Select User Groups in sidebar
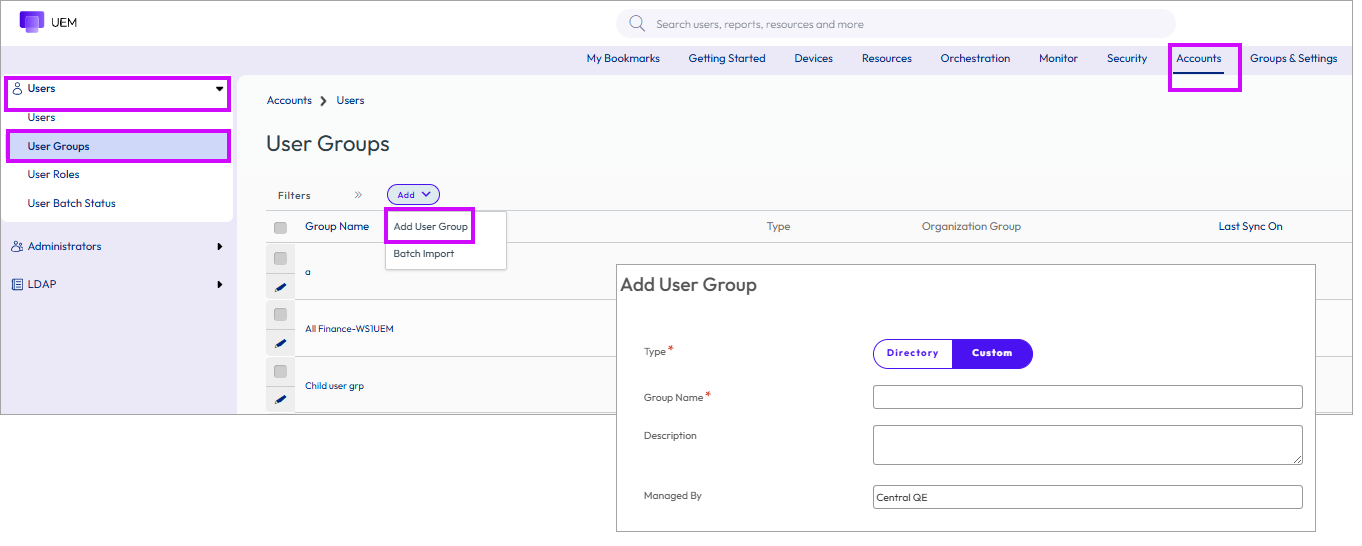Screen dimensions: 1362x546 point(117,146)
